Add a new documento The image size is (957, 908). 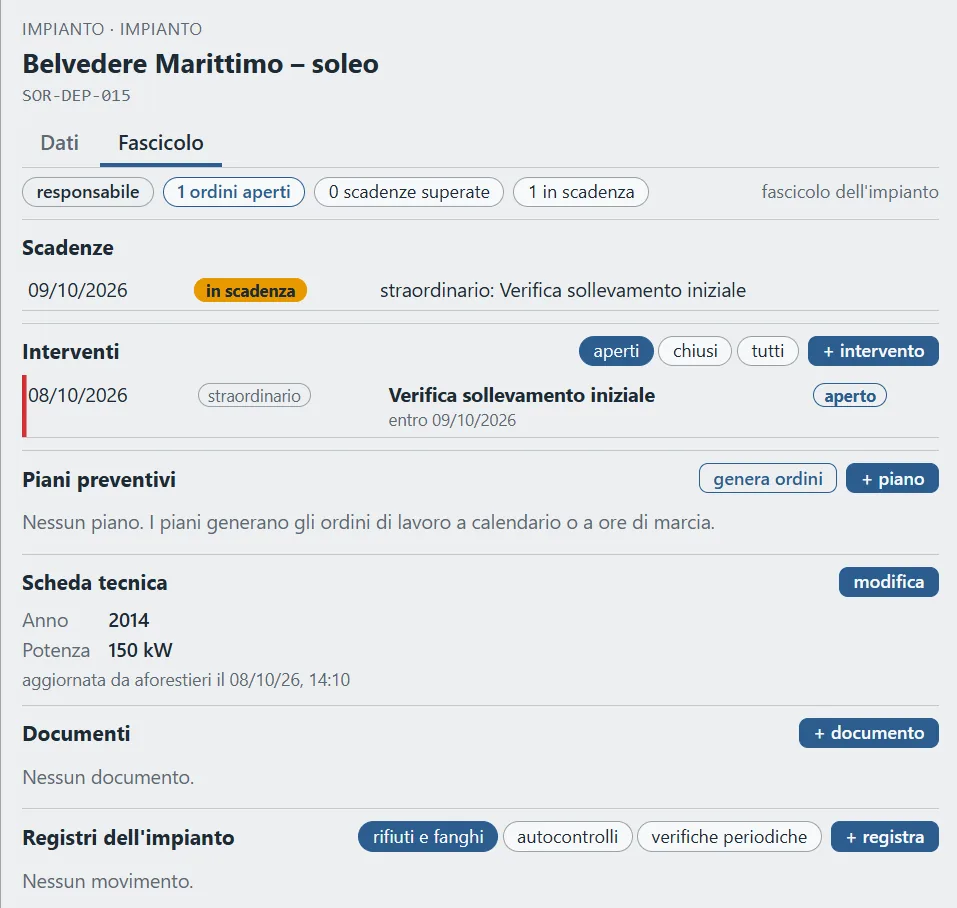point(869,733)
